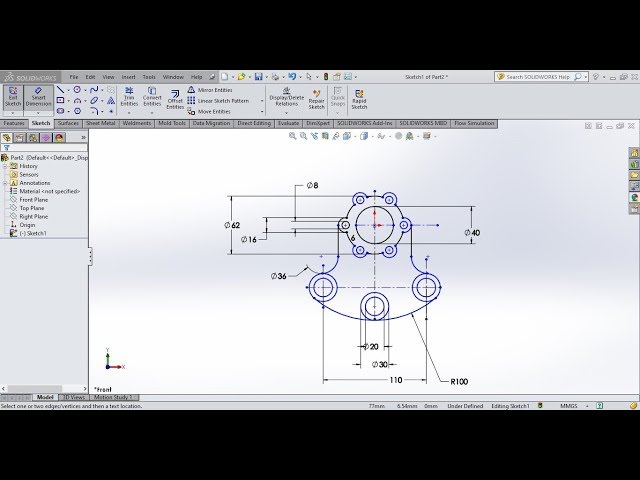This screenshot has height=480, width=640.
Task: Activate the Smart Dimension tool
Action: (x=38, y=97)
